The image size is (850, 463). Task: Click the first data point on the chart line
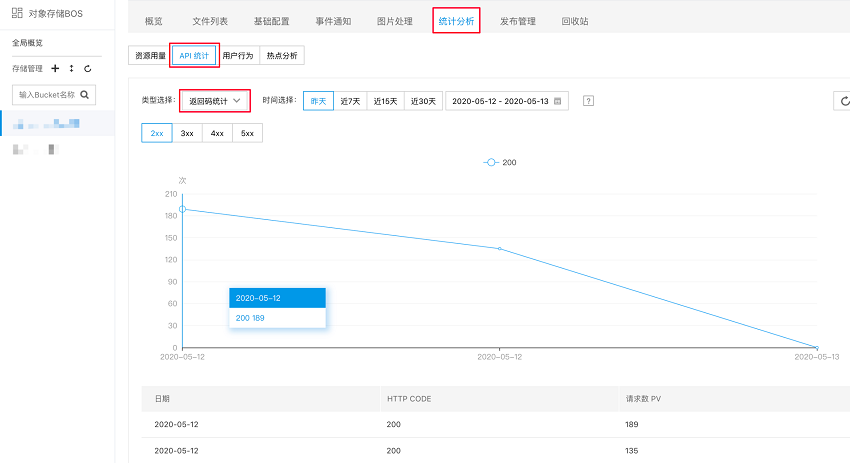(x=182, y=209)
